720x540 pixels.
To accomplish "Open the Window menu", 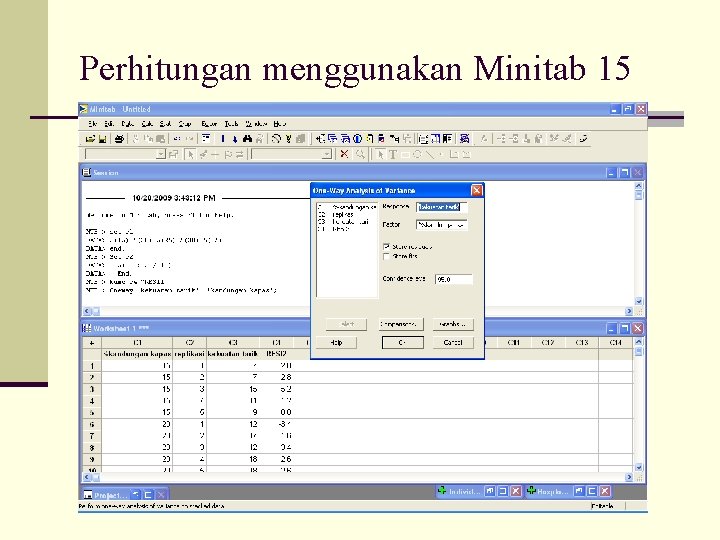I will 256,124.
